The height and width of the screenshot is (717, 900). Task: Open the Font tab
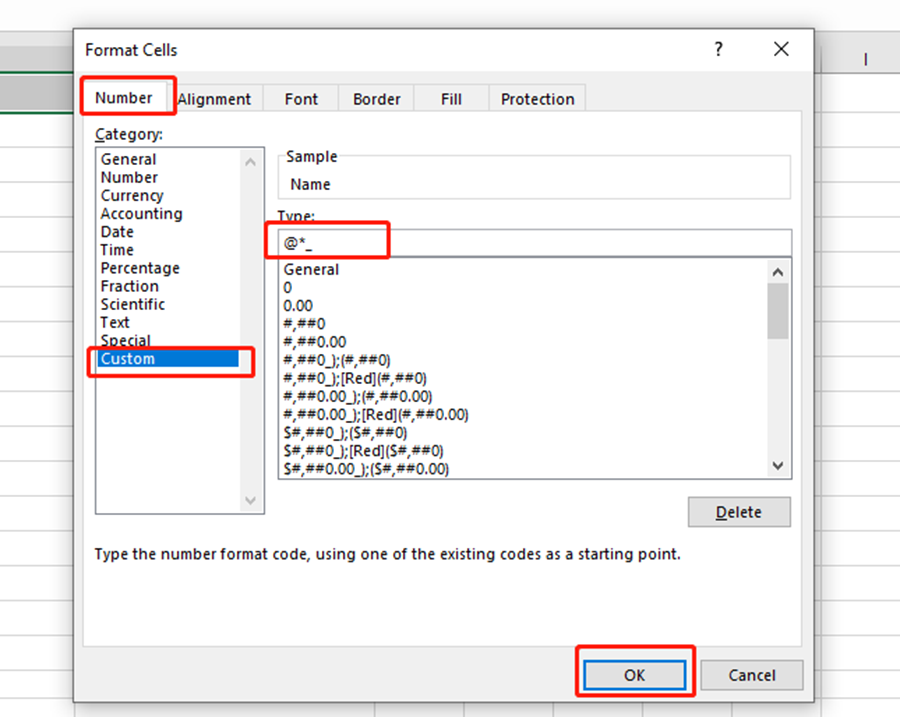(301, 99)
